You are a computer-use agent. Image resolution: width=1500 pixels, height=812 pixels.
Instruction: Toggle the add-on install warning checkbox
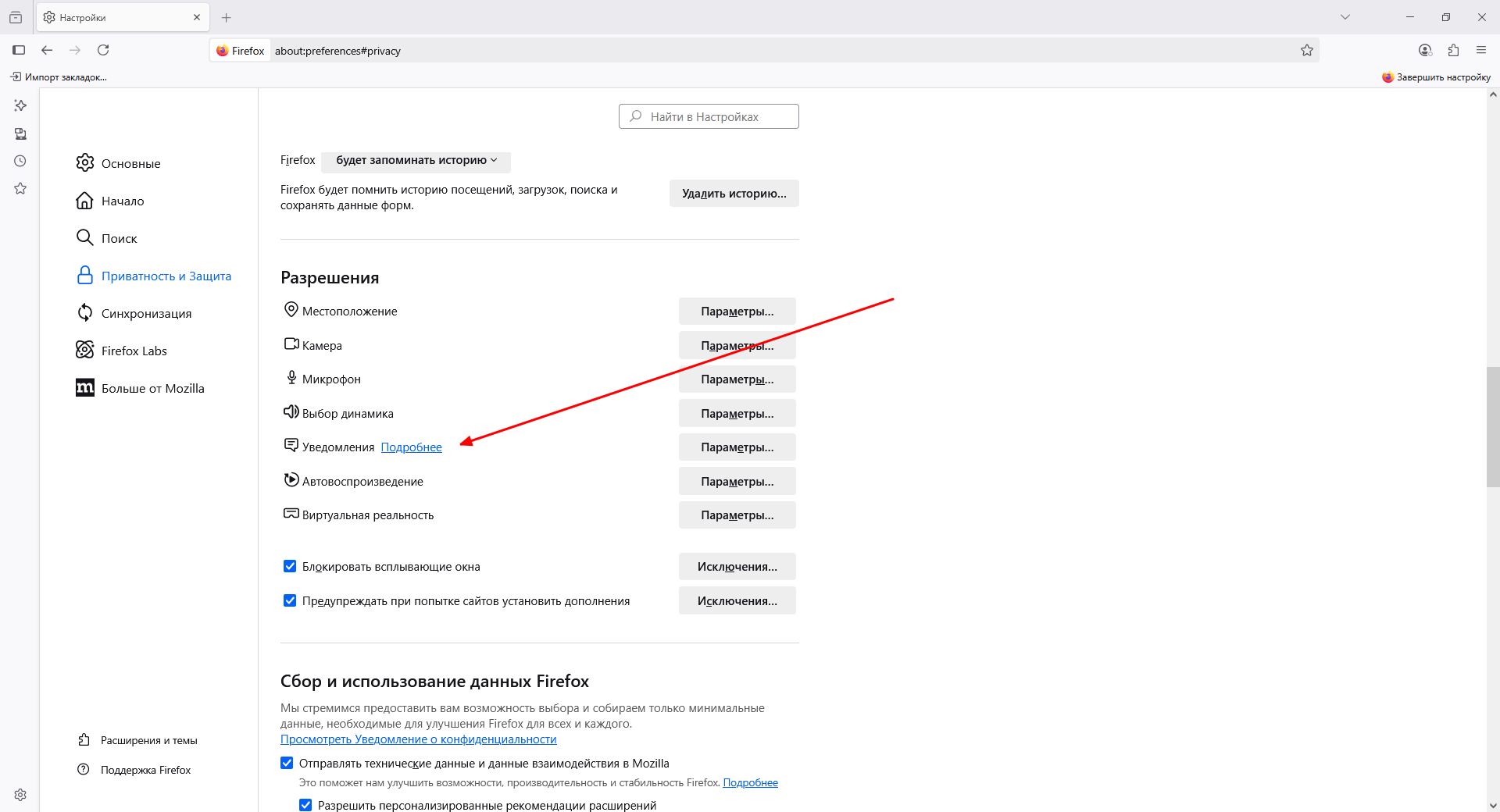[x=290, y=600]
